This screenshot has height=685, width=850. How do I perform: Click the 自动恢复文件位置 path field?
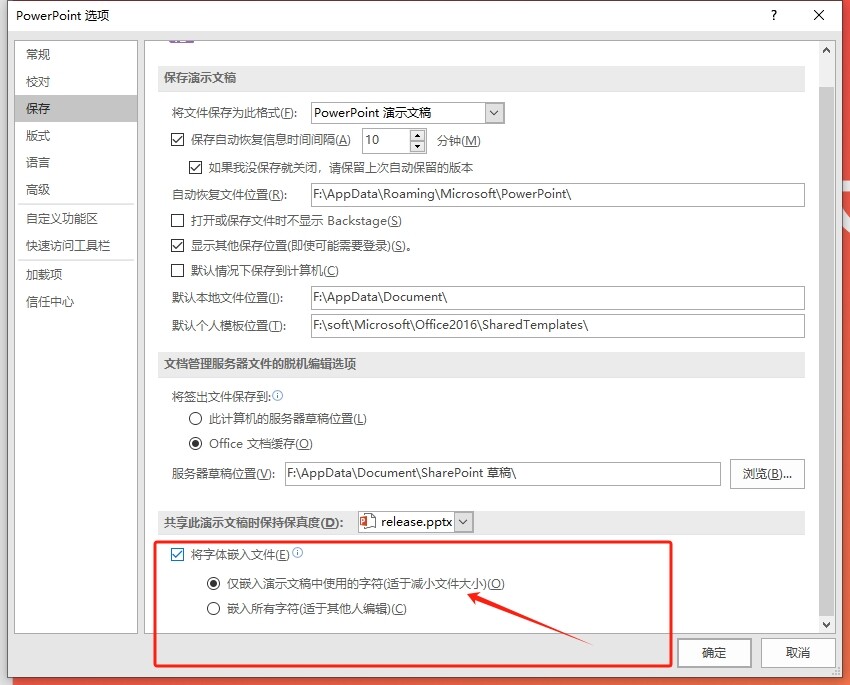tap(558, 195)
